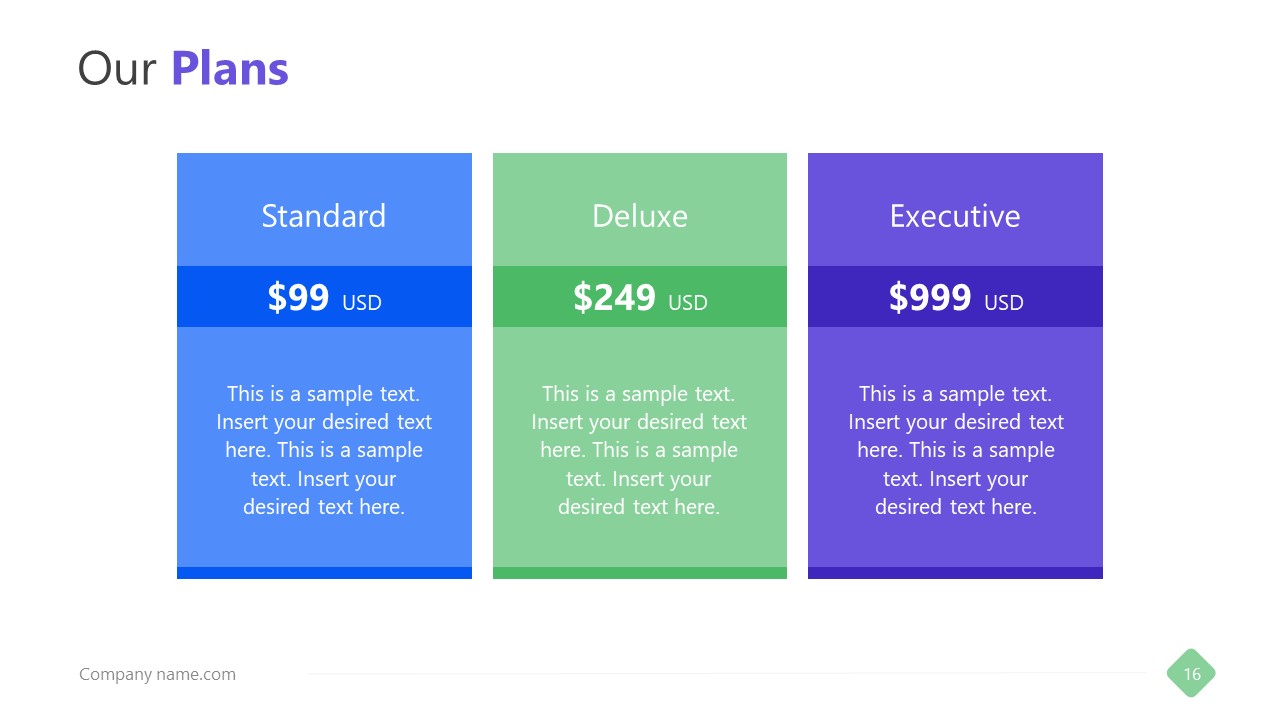Click the Company name.com footer text
This screenshot has height=720, width=1280.
click(x=157, y=674)
